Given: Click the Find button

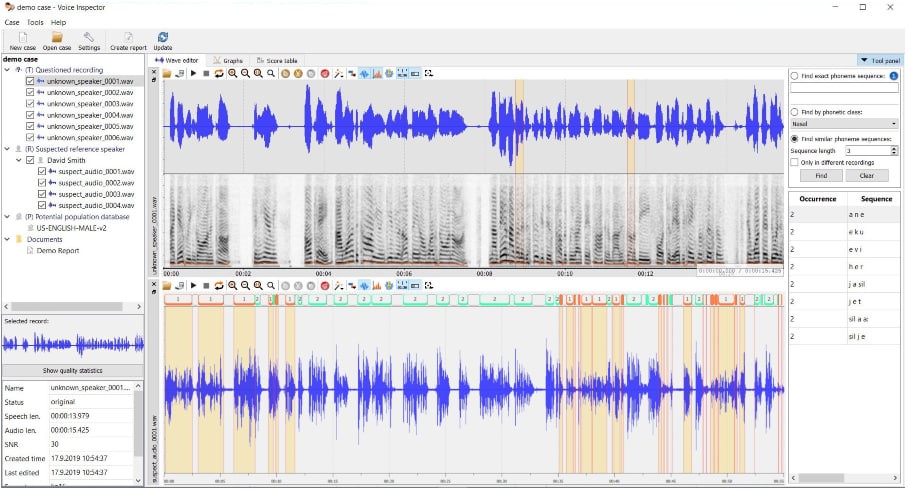Looking at the screenshot, I should tap(820, 175).
